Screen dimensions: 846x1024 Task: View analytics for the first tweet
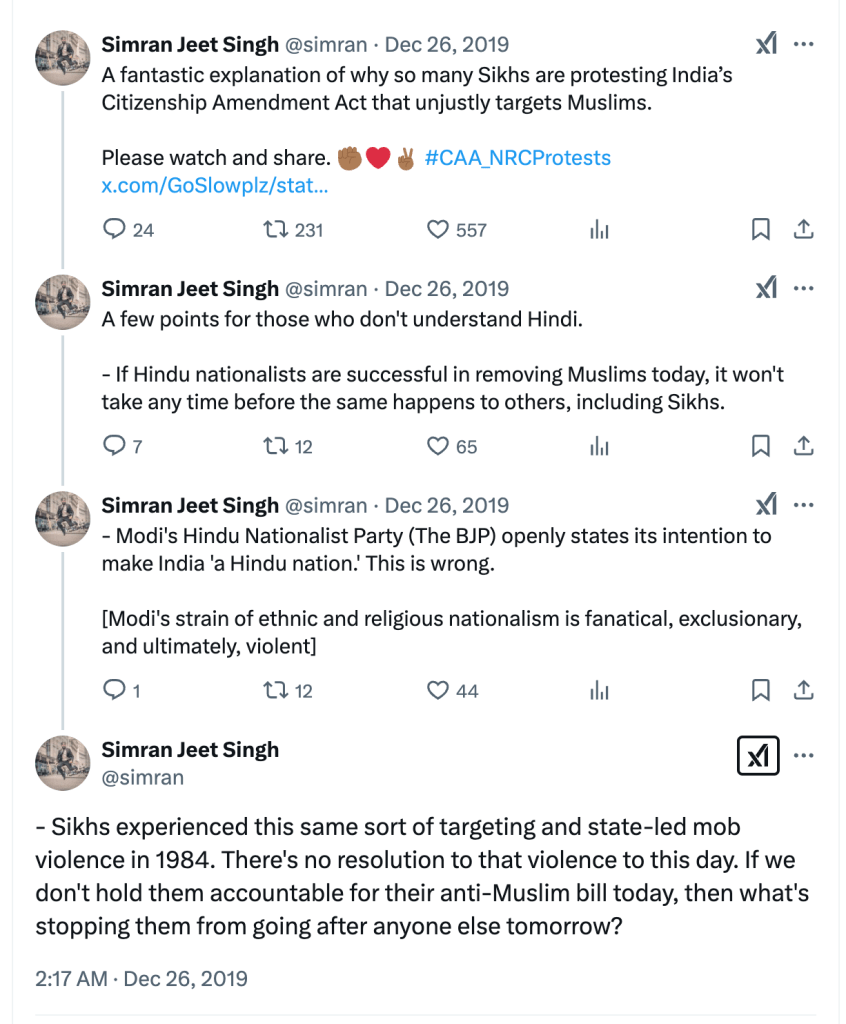coord(599,230)
